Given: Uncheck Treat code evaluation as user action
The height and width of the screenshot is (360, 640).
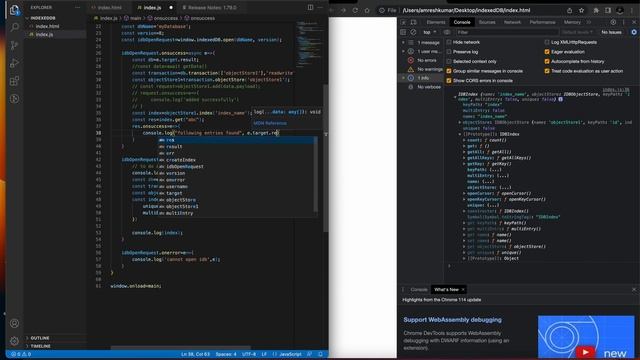Looking at the screenshot, I should coord(547,71).
